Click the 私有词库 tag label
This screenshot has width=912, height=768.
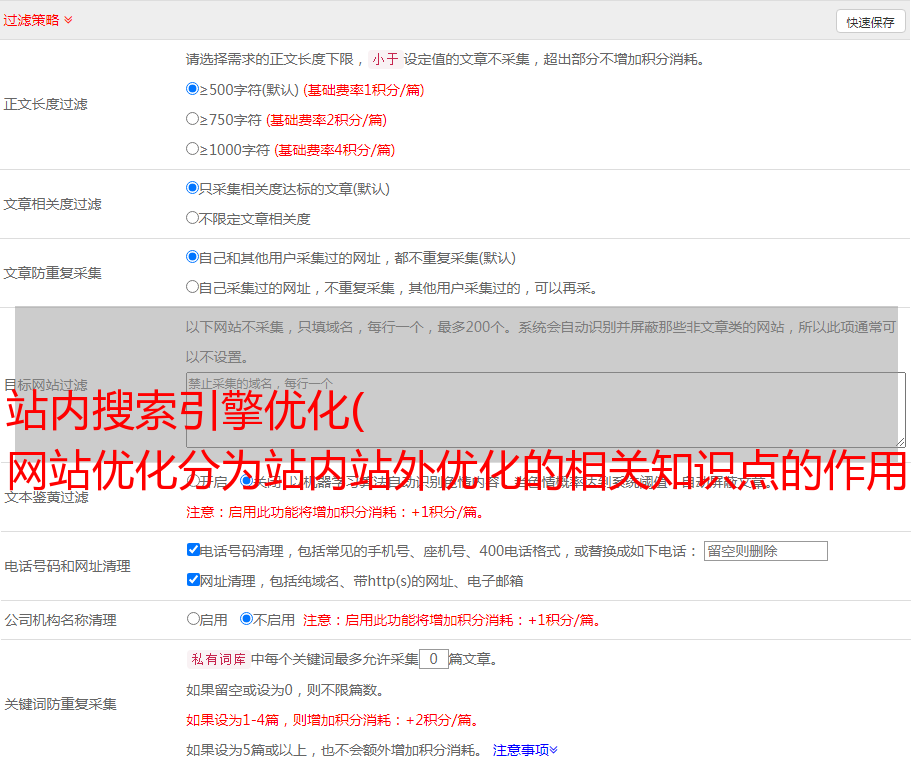[x=216, y=660]
